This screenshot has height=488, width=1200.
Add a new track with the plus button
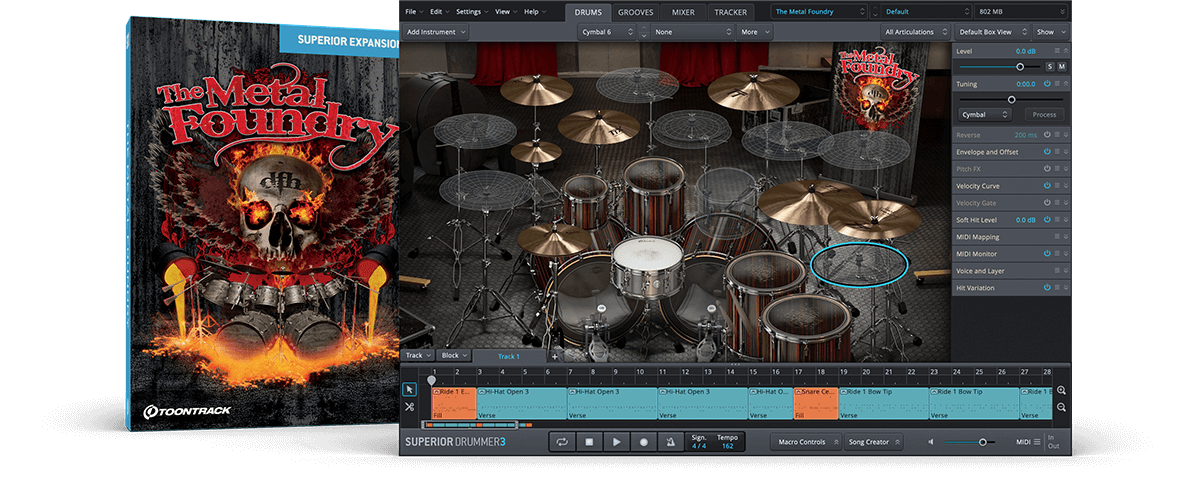point(555,356)
